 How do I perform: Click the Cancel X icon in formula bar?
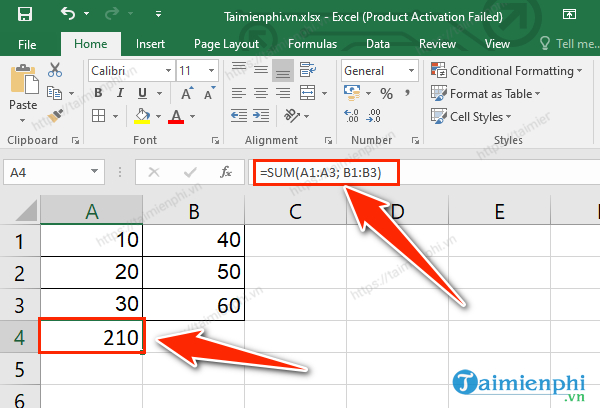[x=154, y=172]
